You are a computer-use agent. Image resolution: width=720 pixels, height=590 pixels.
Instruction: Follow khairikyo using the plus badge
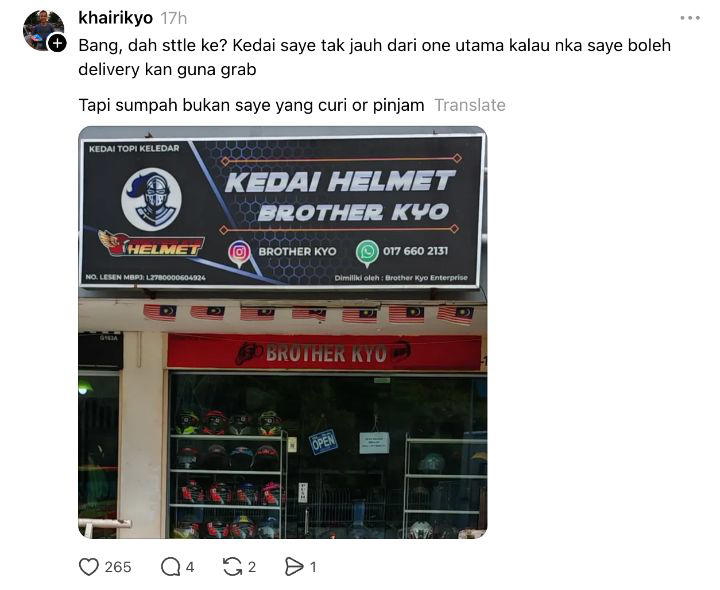click(x=57, y=43)
